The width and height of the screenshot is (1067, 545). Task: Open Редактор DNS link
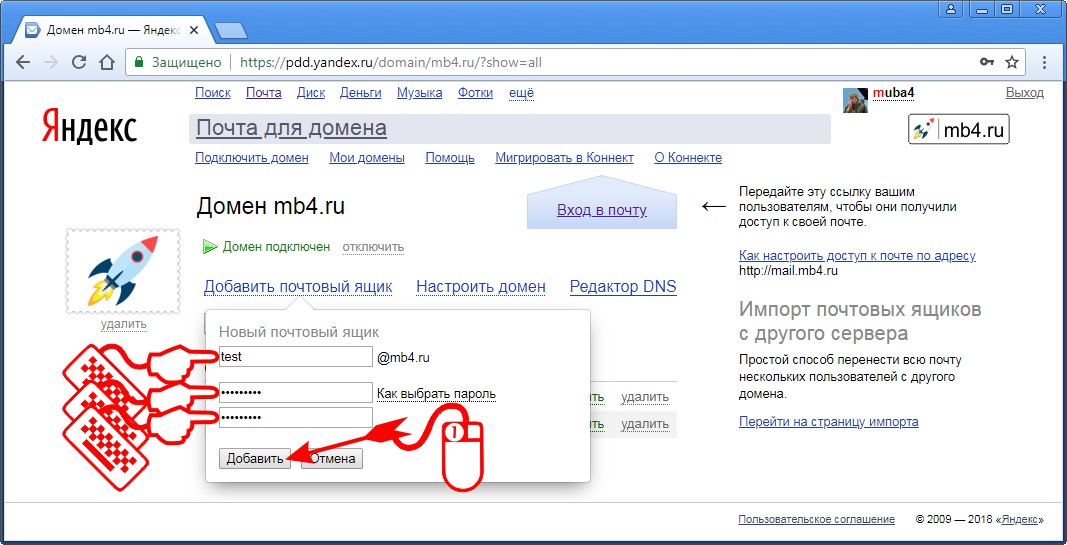point(623,287)
